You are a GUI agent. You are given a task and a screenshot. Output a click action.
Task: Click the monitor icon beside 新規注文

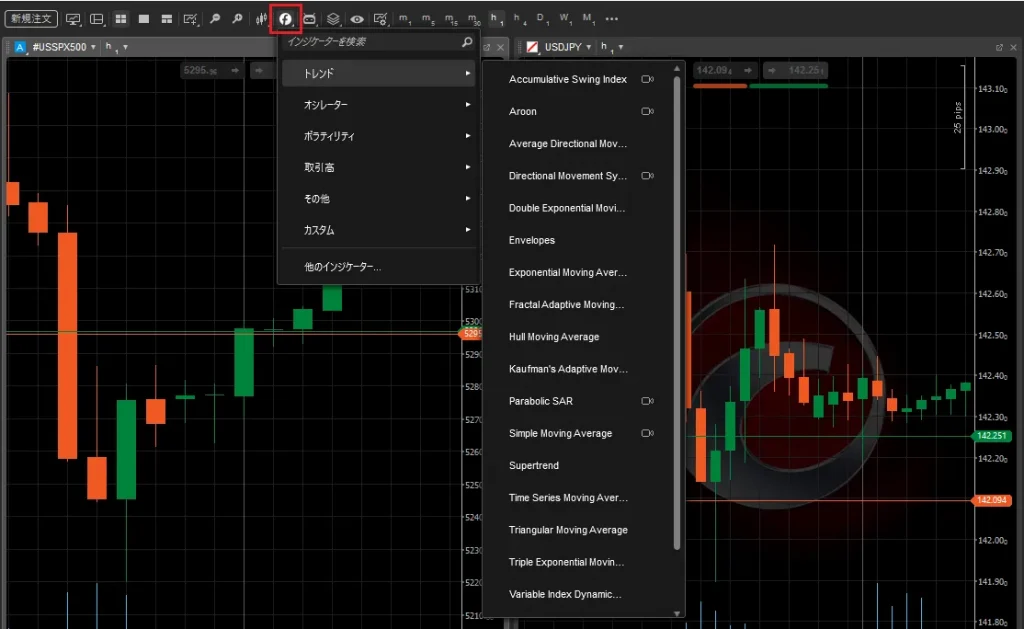pos(73,19)
